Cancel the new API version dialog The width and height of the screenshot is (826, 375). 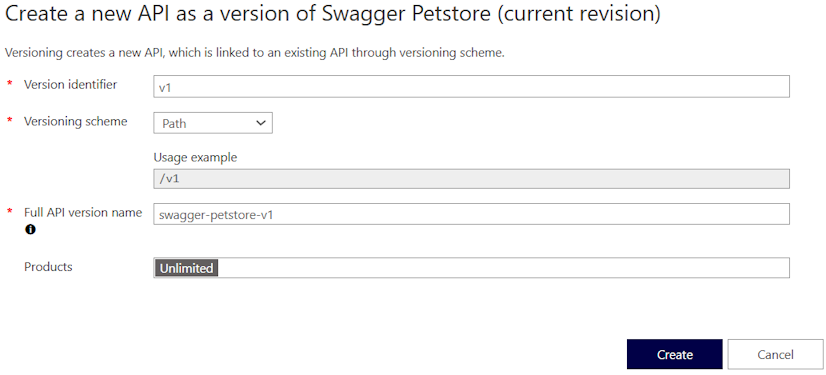point(775,354)
